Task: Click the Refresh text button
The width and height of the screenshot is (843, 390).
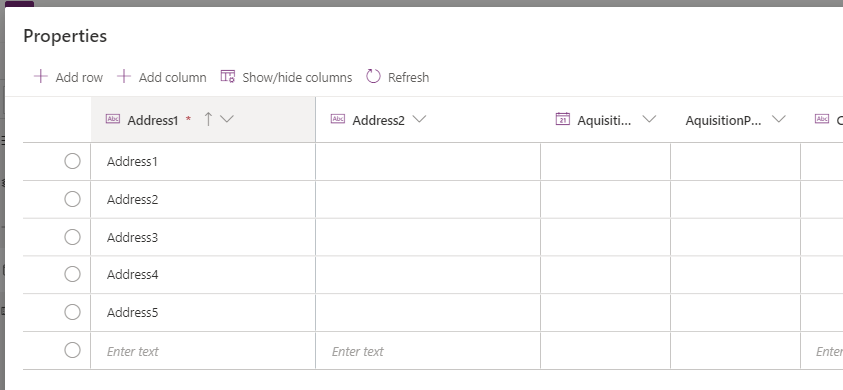Action: coord(409,77)
